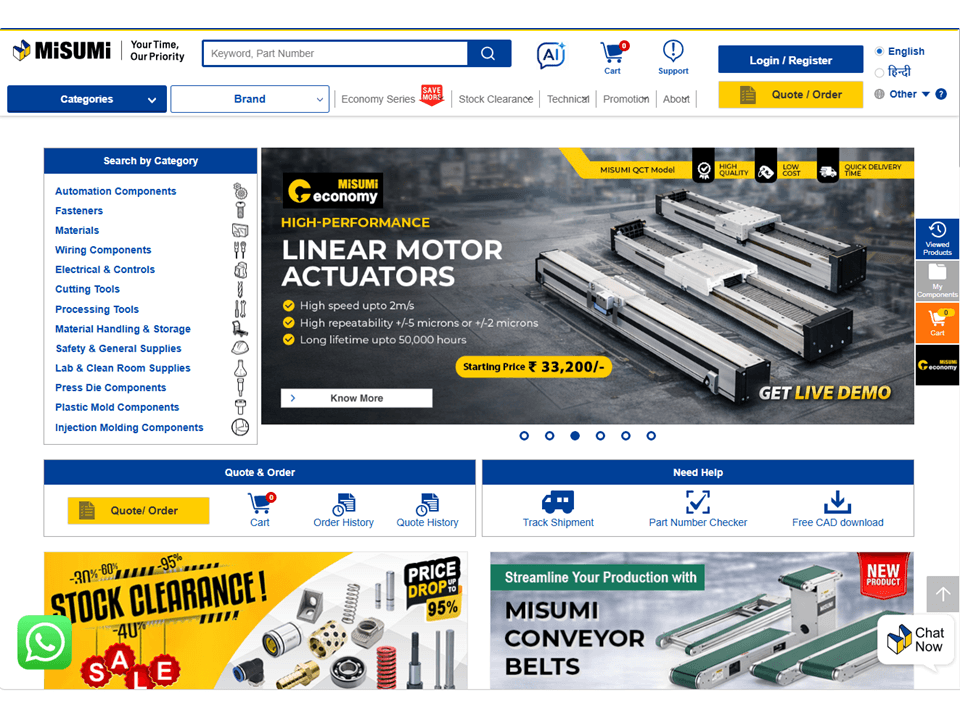Click the search magnifier button

pyautogui.click(x=488, y=53)
